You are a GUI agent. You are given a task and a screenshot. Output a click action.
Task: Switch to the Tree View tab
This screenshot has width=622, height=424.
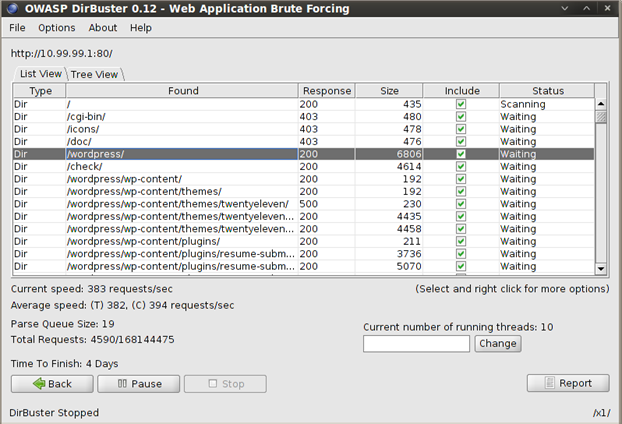click(x=95, y=74)
